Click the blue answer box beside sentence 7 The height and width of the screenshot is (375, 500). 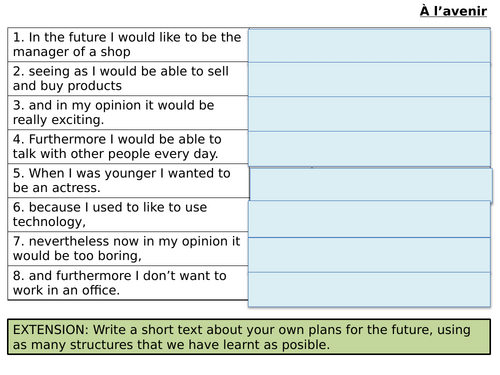(x=369, y=255)
